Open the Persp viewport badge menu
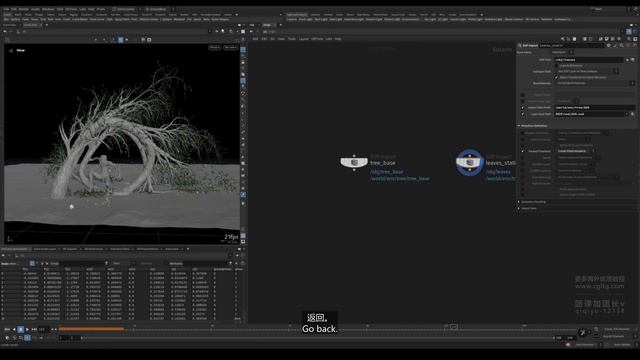The height and width of the screenshot is (360, 640). pyautogui.click(x=215, y=48)
